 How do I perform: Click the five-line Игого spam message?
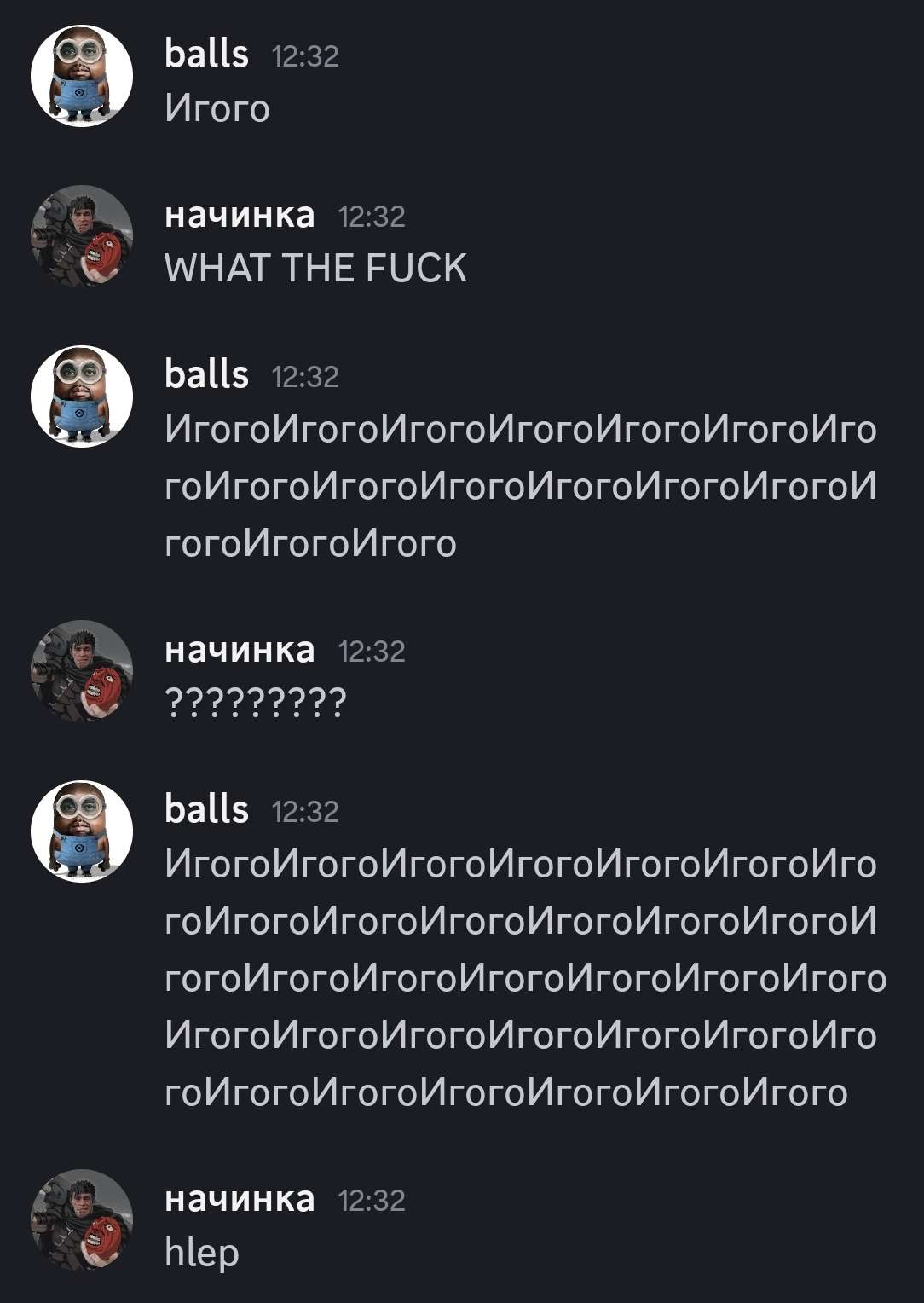point(526,978)
